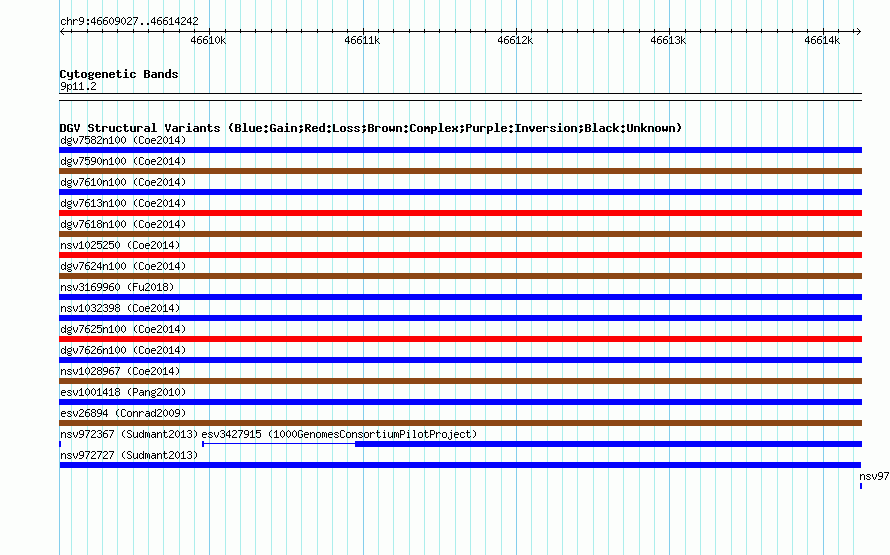Image resolution: width=890 pixels, height=555 pixels.
Task: Click the nsv1028967 (Coe2014) label
Action: [x=120, y=371]
